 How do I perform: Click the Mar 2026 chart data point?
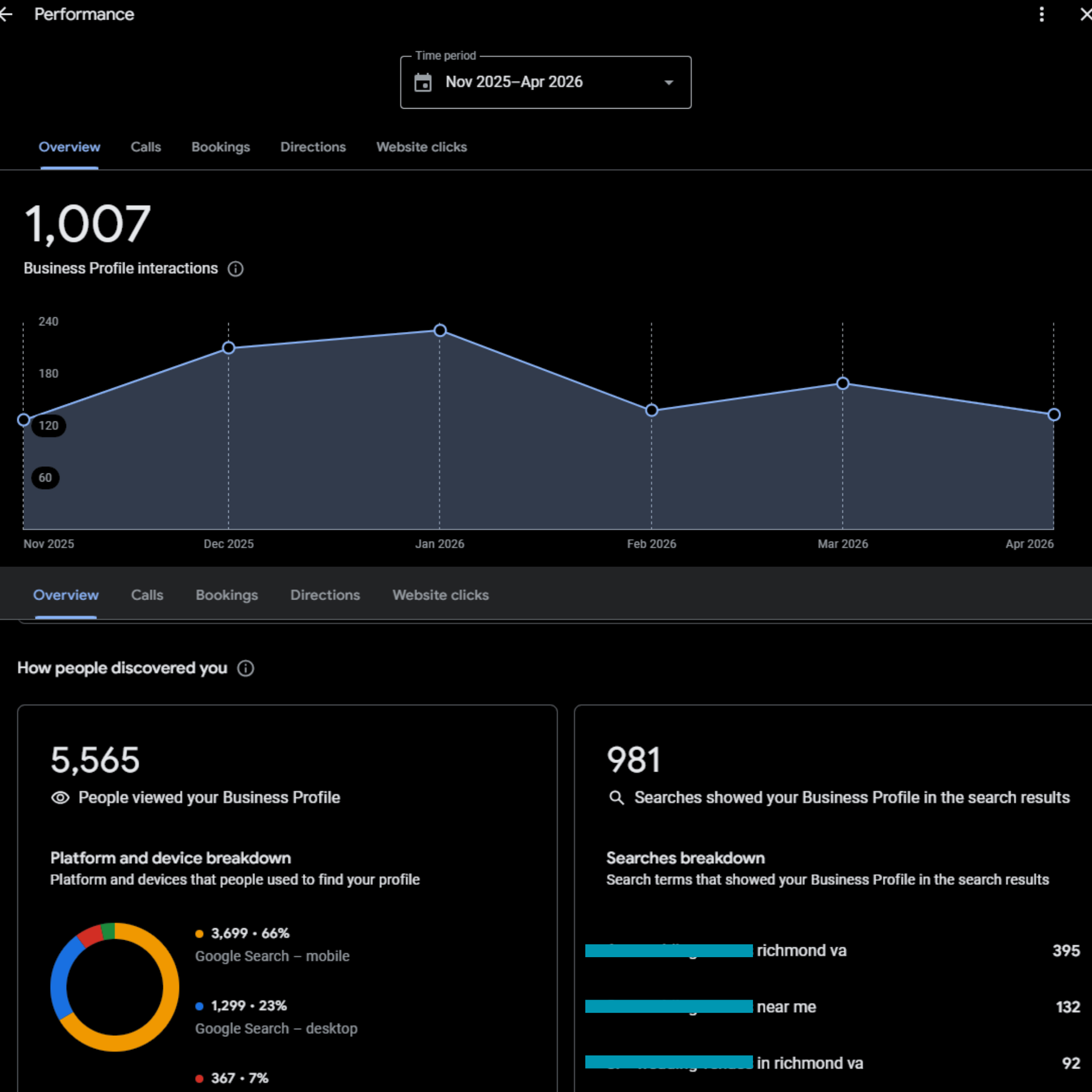tap(842, 384)
